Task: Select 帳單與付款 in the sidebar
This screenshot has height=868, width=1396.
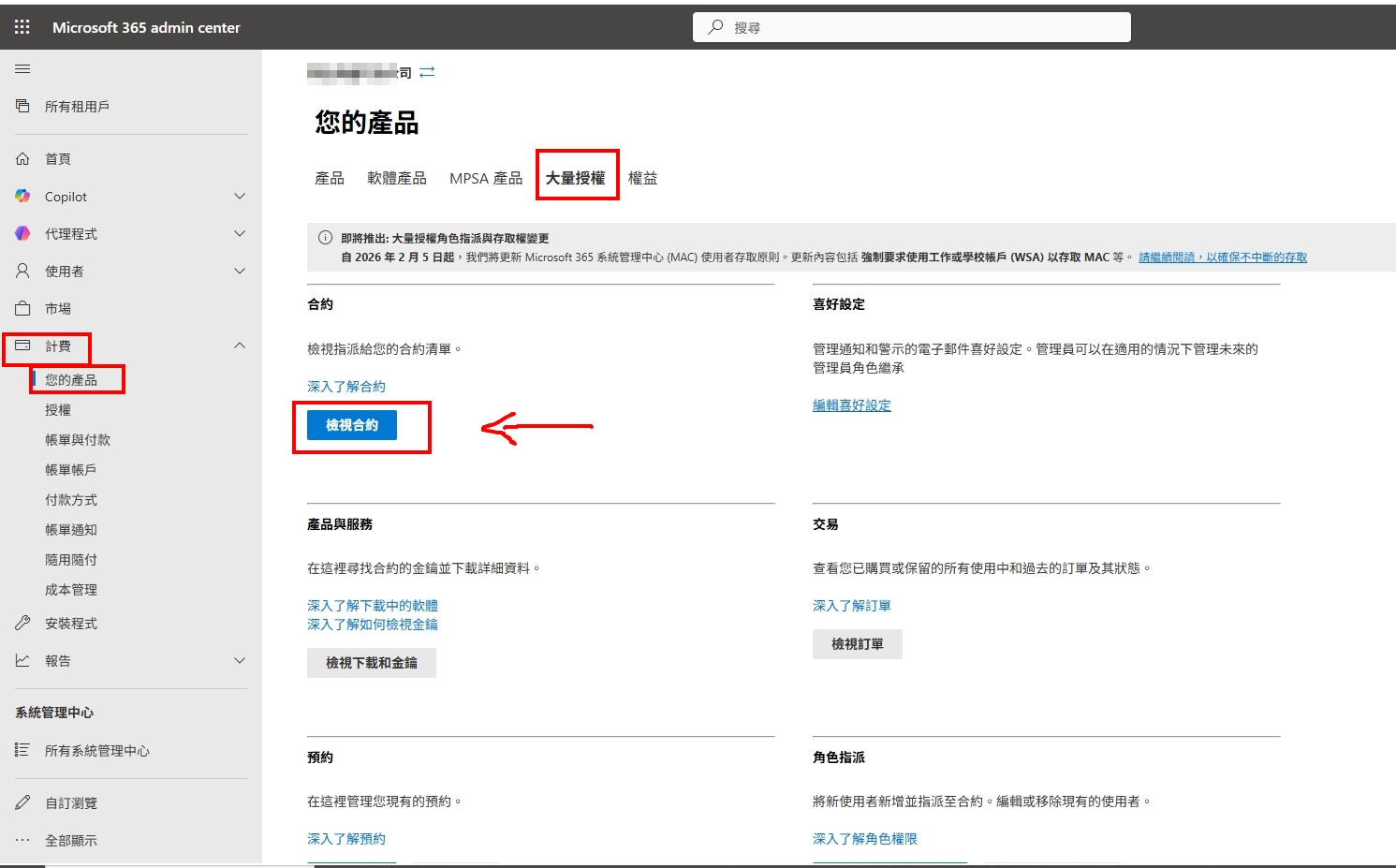Action: (78, 440)
